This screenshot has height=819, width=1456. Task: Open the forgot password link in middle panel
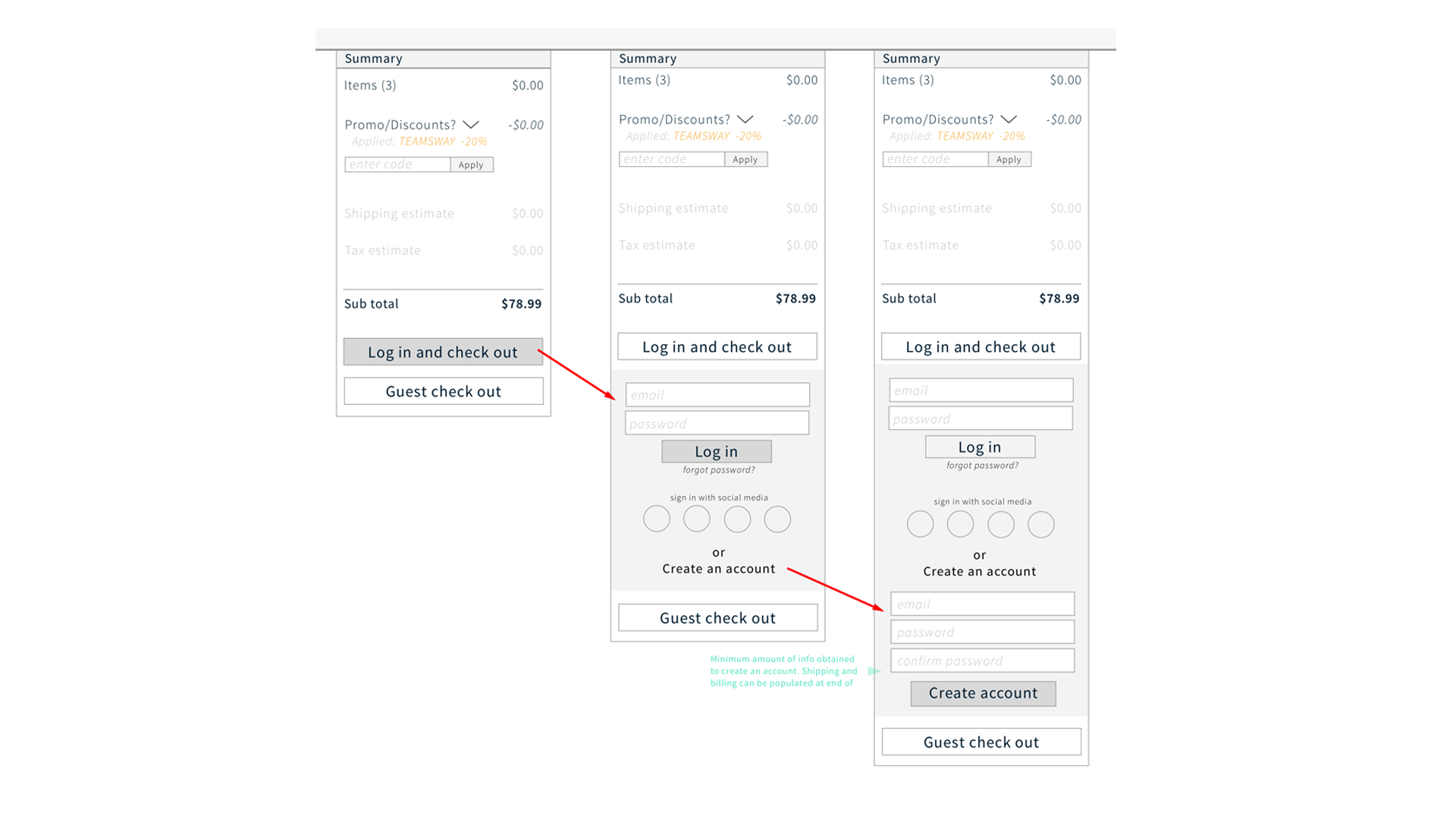click(x=717, y=469)
